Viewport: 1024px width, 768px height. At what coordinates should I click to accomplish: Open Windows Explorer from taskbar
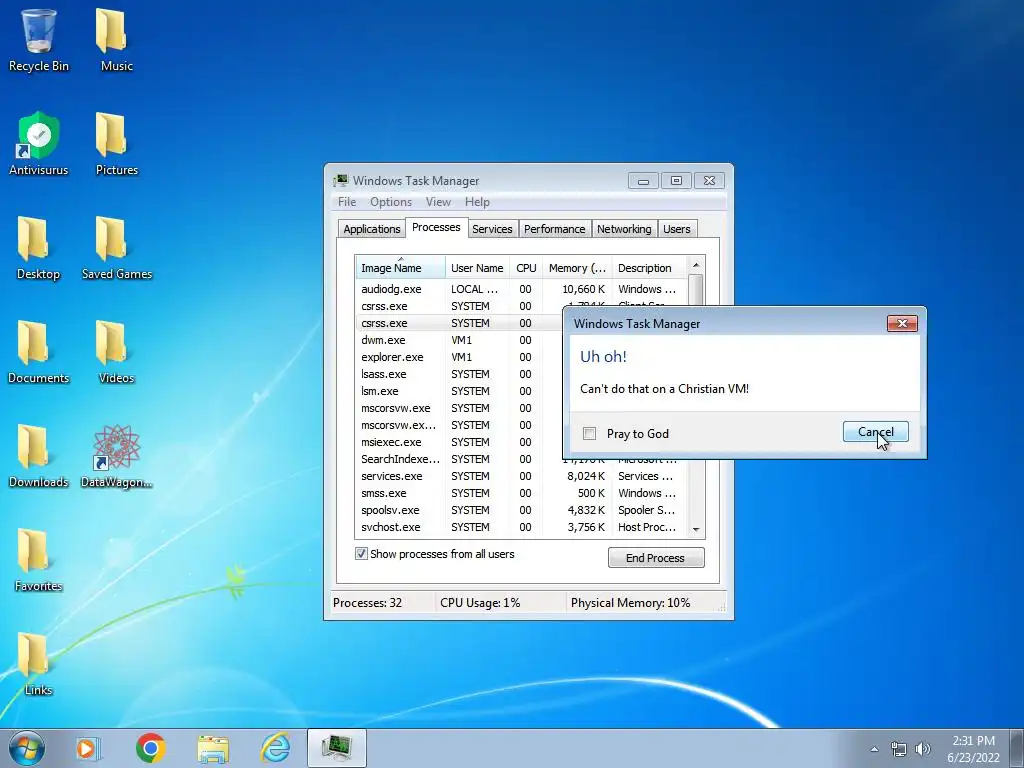(x=213, y=748)
